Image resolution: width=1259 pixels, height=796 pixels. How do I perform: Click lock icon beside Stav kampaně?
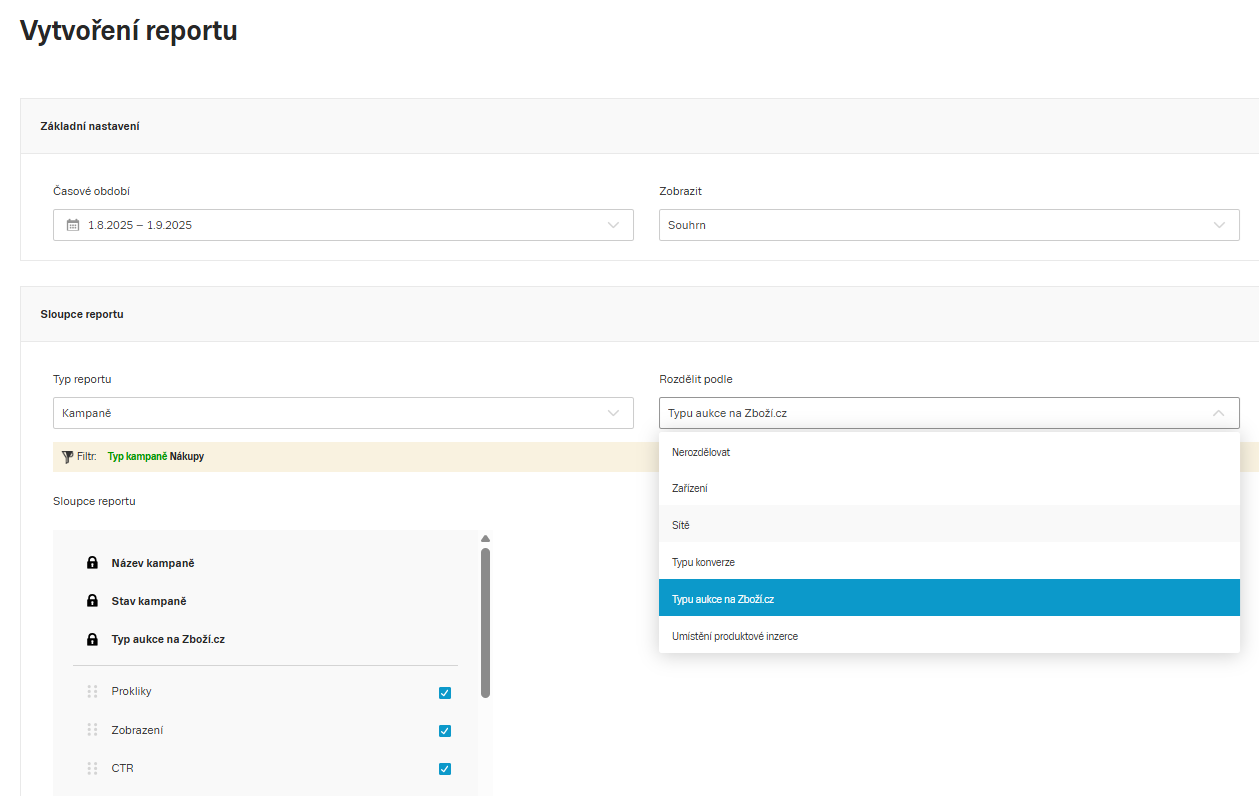click(92, 601)
